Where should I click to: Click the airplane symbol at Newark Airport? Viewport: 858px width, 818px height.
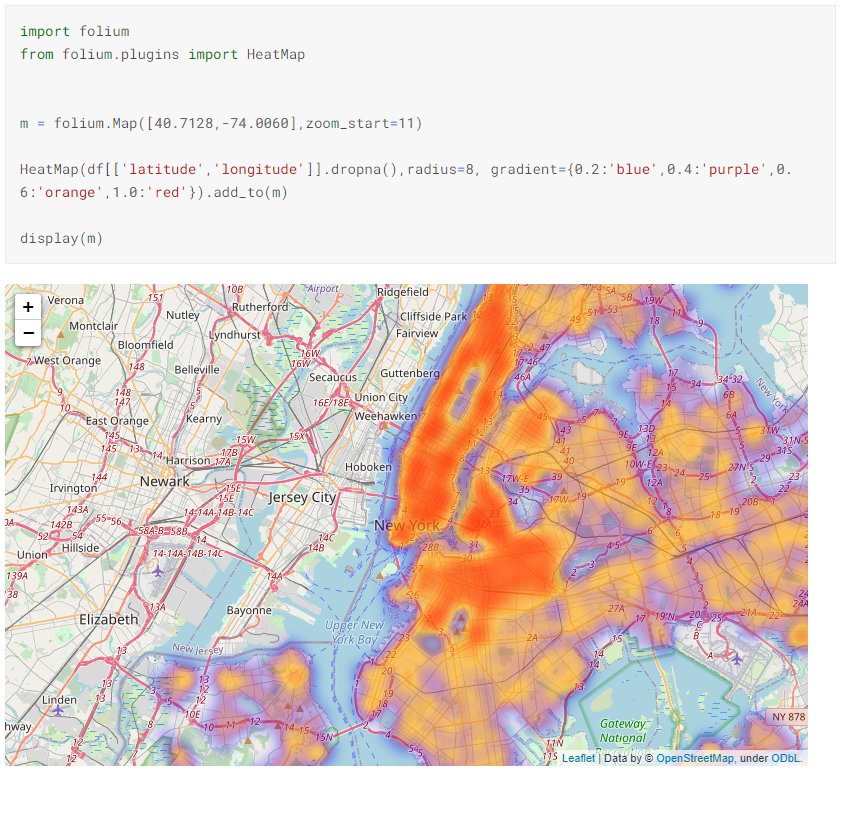[x=156, y=571]
